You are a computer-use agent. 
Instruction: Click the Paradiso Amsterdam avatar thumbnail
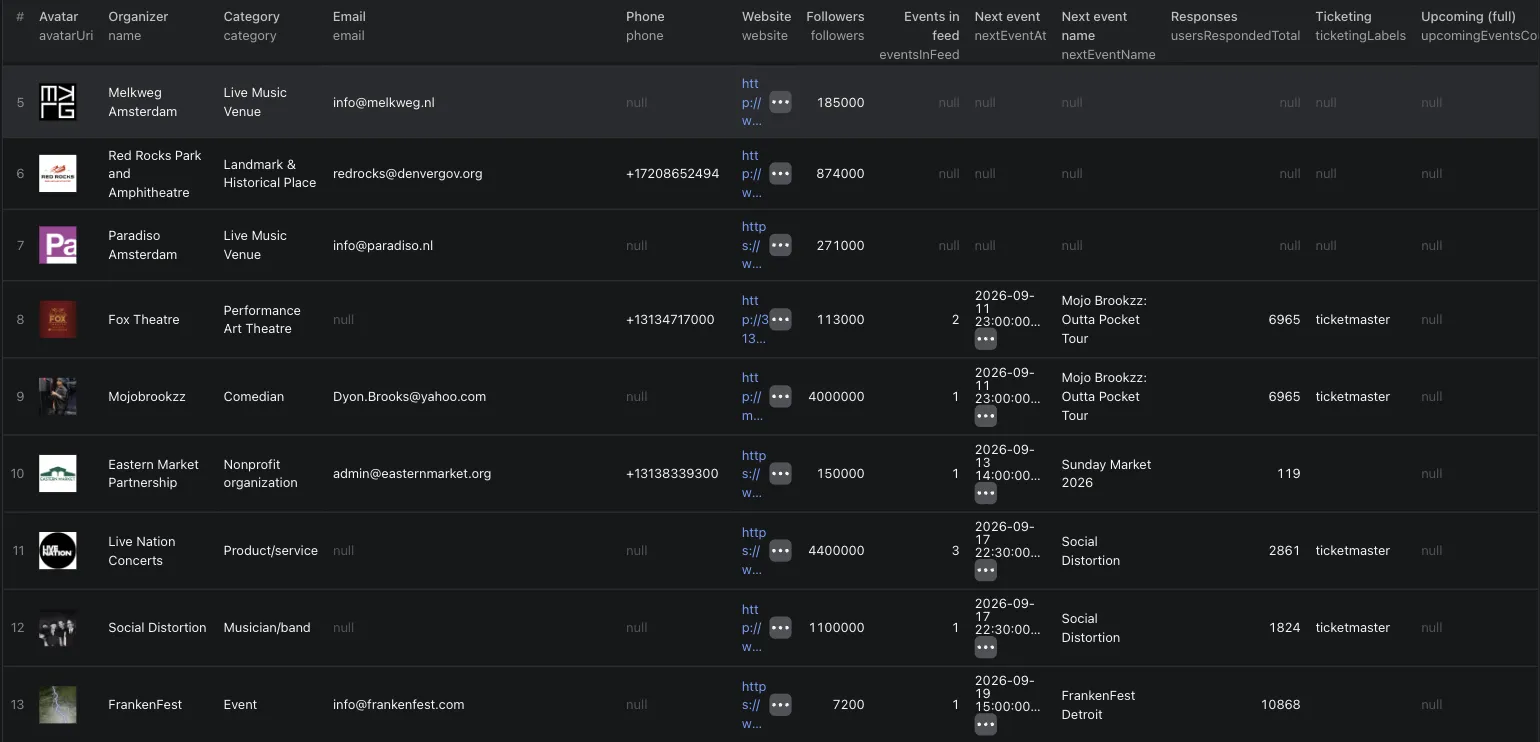pos(57,245)
